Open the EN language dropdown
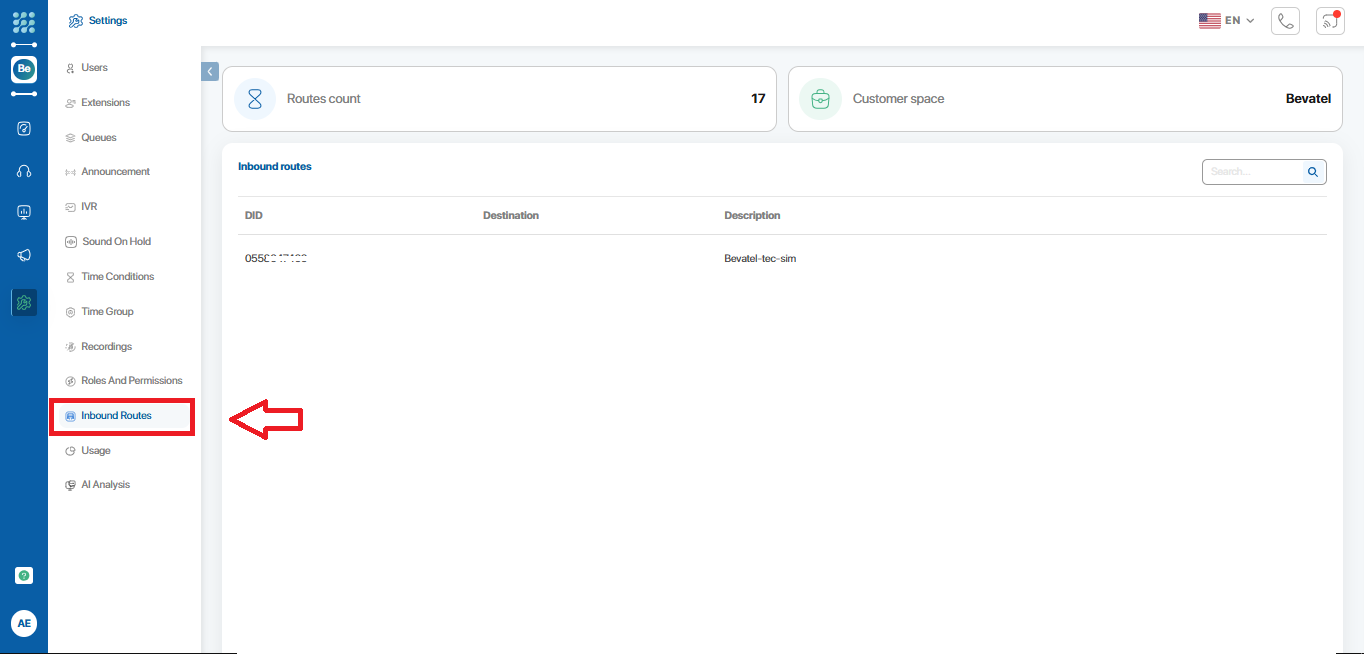Image resolution: width=1364 pixels, height=654 pixels. (1226, 20)
